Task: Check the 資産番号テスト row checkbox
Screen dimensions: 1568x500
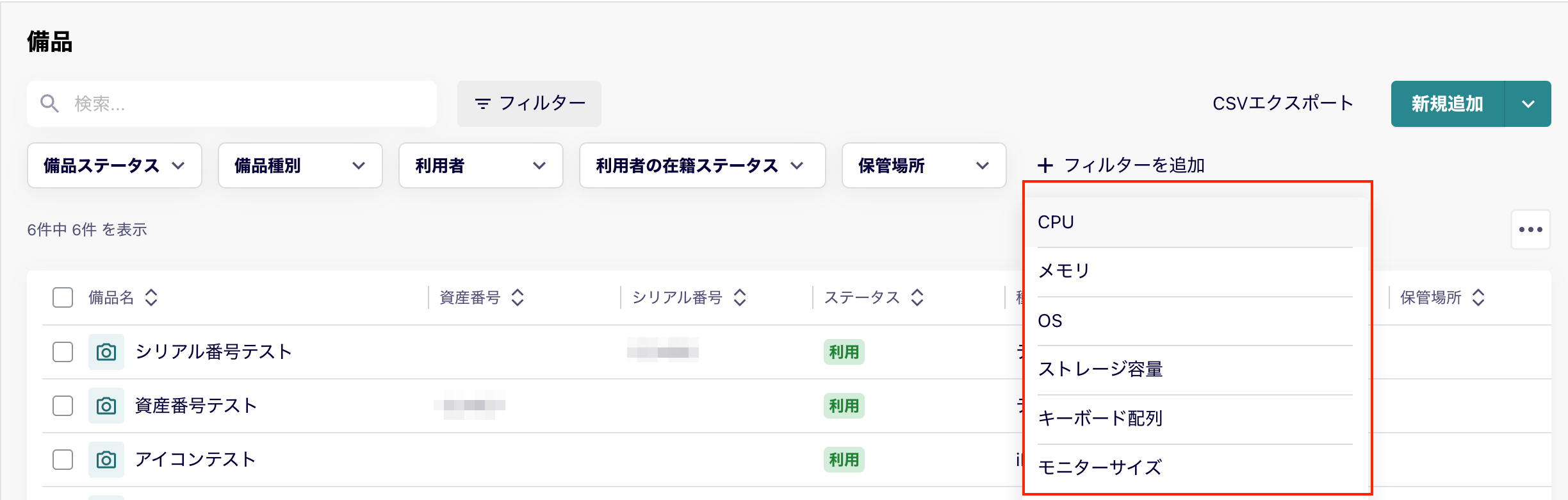Action: (63, 406)
